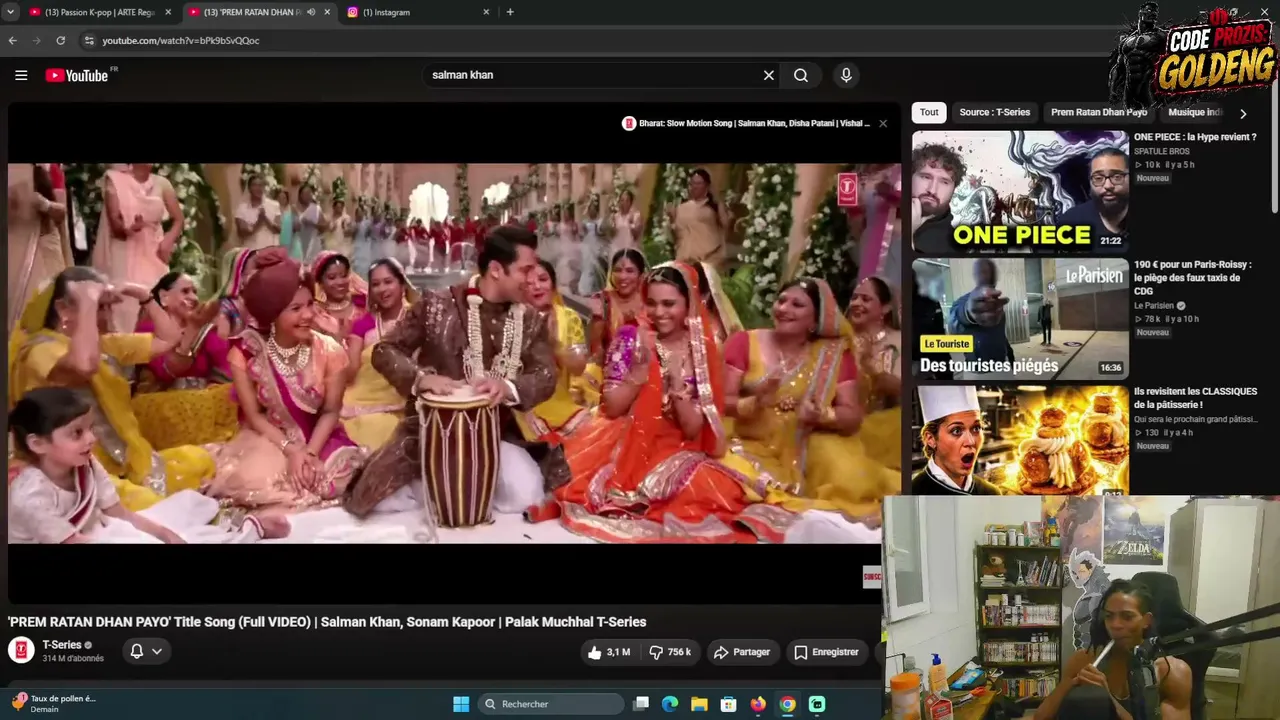The width and height of the screenshot is (1280, 720).
Task: Visit the Le Parisien channel name
Action: (x=1154, y=305)
